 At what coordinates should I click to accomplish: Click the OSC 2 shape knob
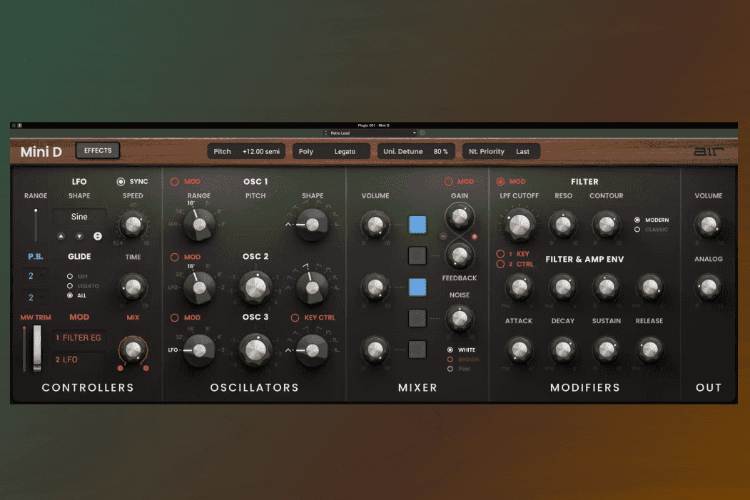312,288
